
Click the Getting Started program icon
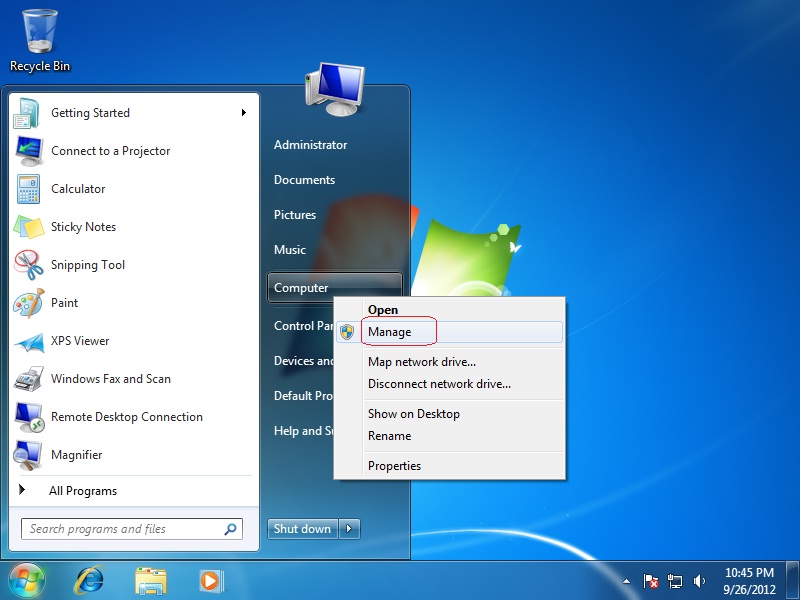point(27,113)
